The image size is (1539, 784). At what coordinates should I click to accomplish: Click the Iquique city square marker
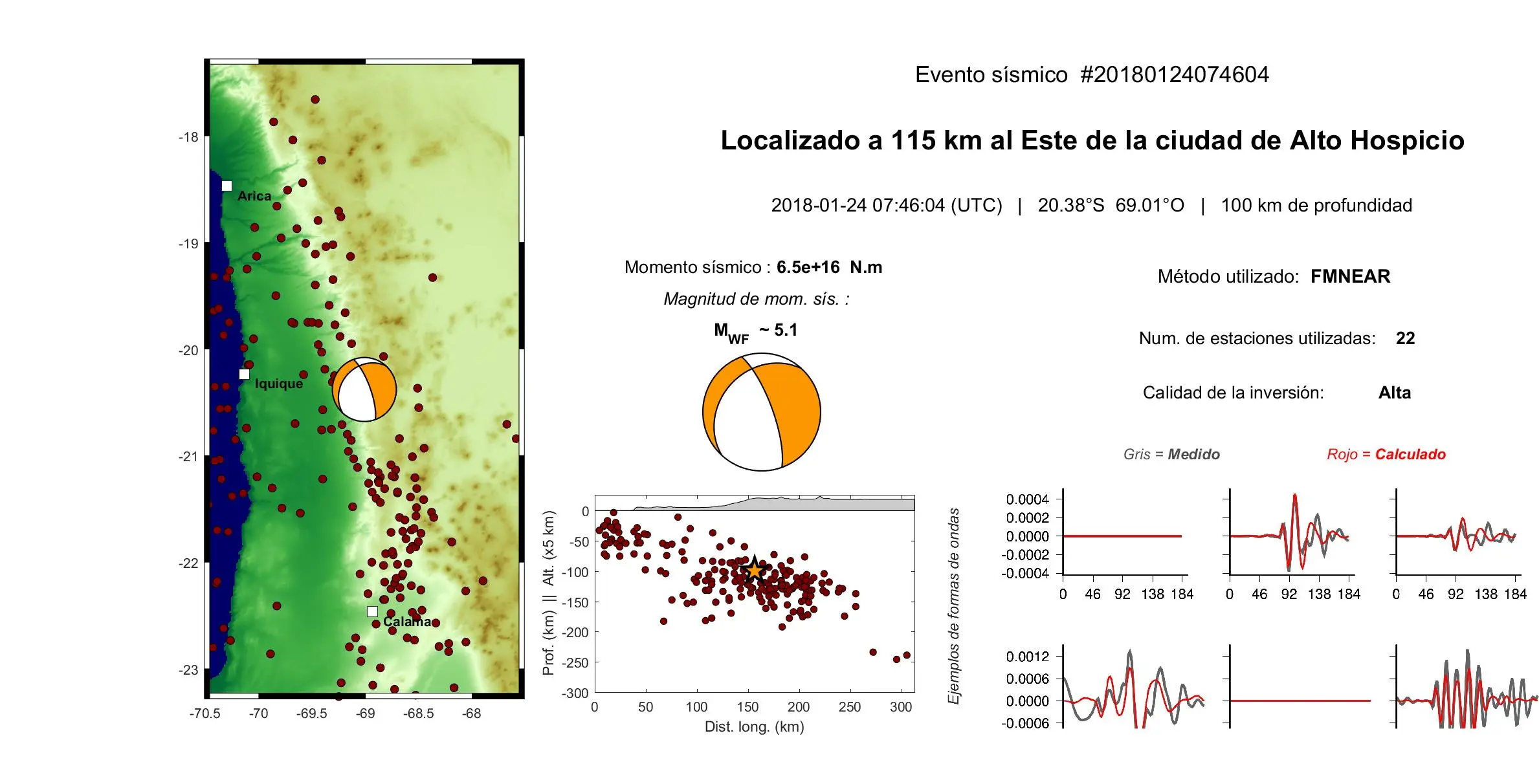click(244, 374)
